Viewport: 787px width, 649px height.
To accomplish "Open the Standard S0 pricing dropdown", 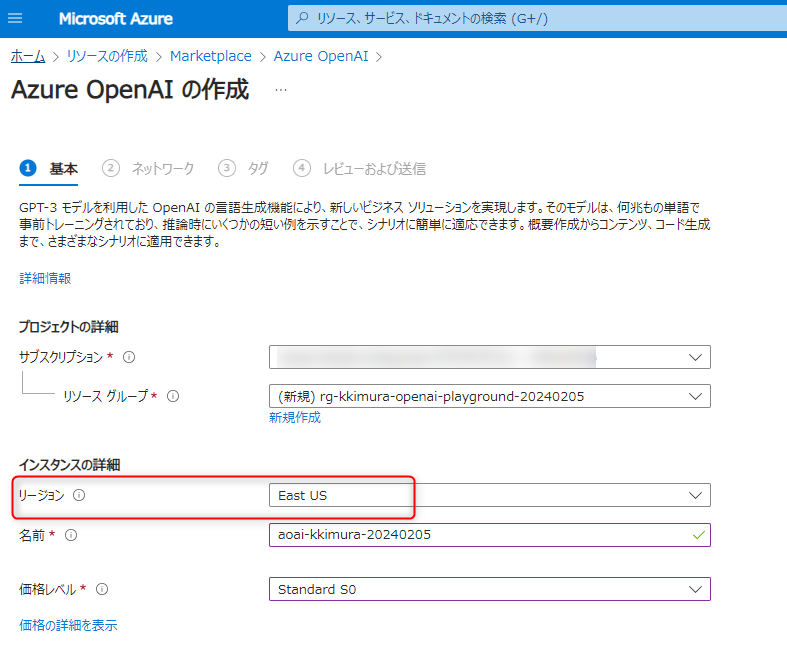I will (490, 589).
